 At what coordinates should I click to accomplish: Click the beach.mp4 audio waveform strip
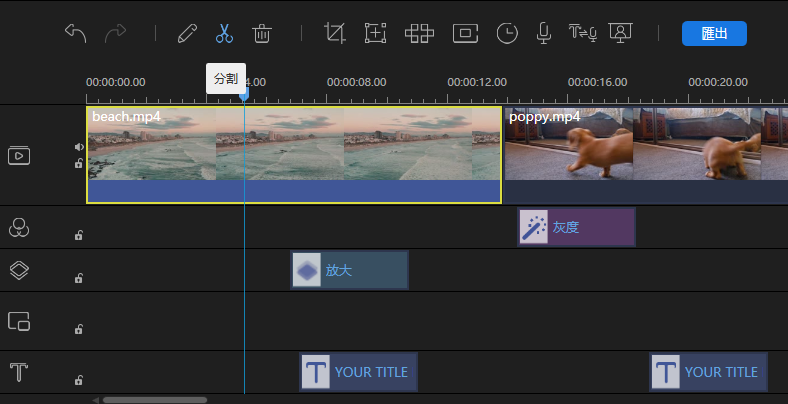(x=294, y=191)
